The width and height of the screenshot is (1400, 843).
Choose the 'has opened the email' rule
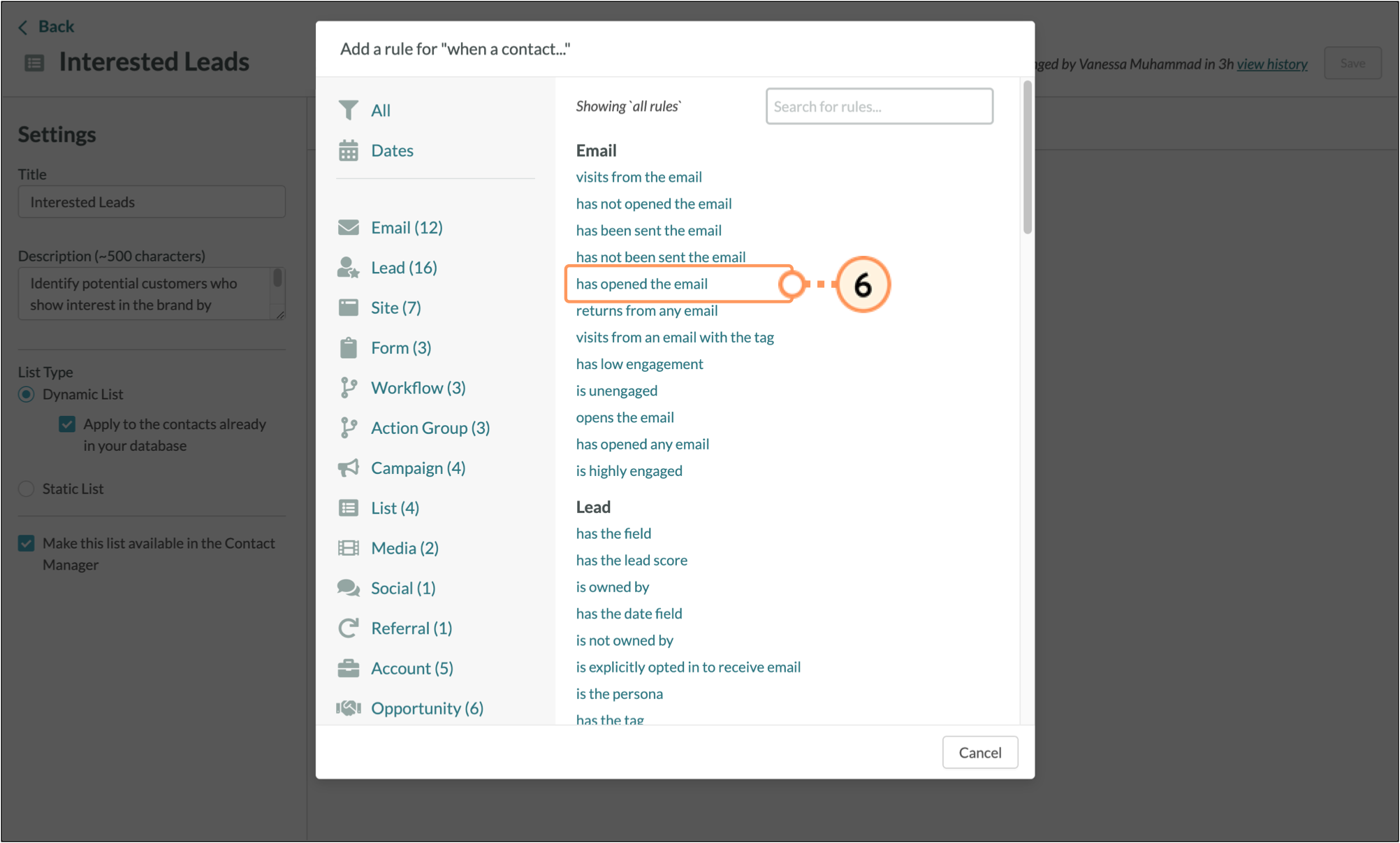click(x=641, y=284)
